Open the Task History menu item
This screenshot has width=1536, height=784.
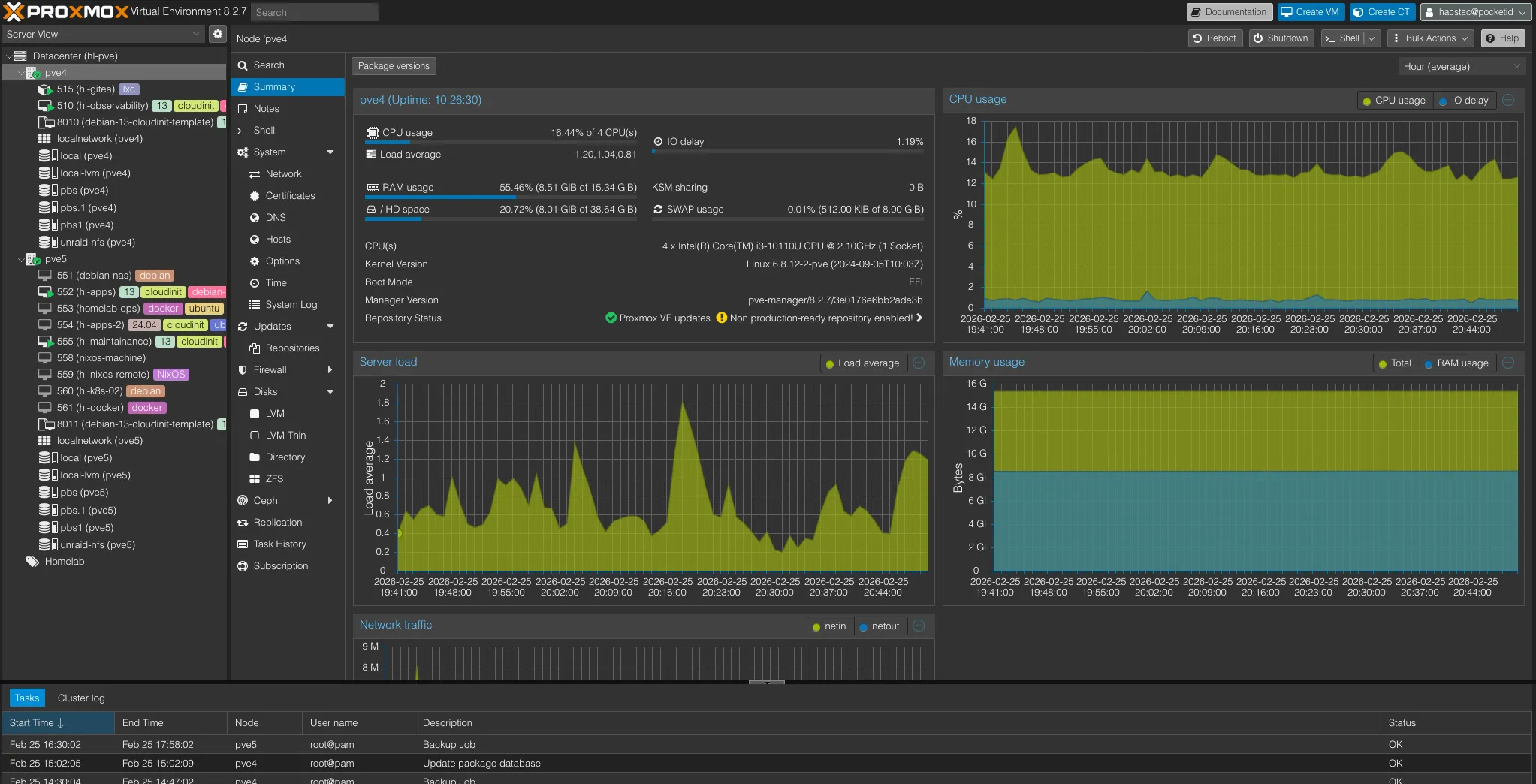[279, 544]
